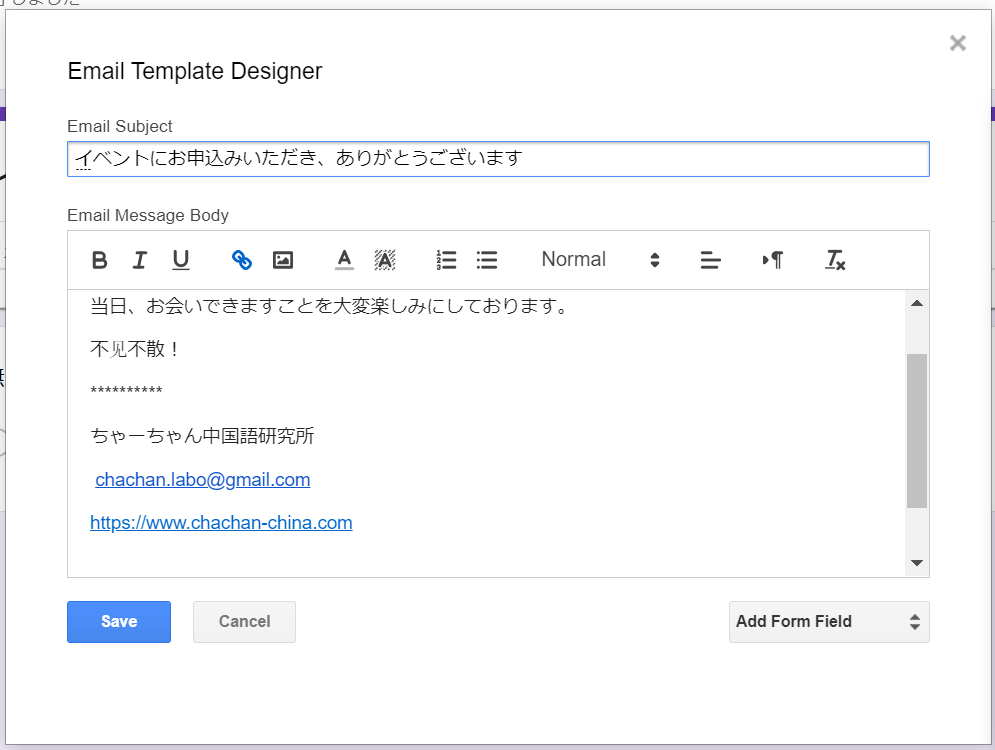Click the message body scroll up arrow
Viewport: 995px width, 750px height.
click(x=916, y=303)
